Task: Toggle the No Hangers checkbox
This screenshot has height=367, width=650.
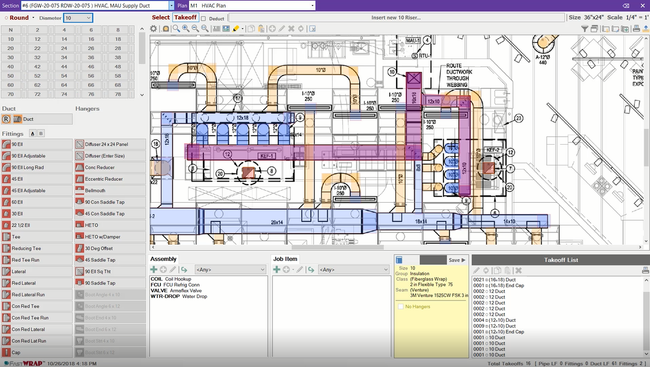Action: coord(400,306)
